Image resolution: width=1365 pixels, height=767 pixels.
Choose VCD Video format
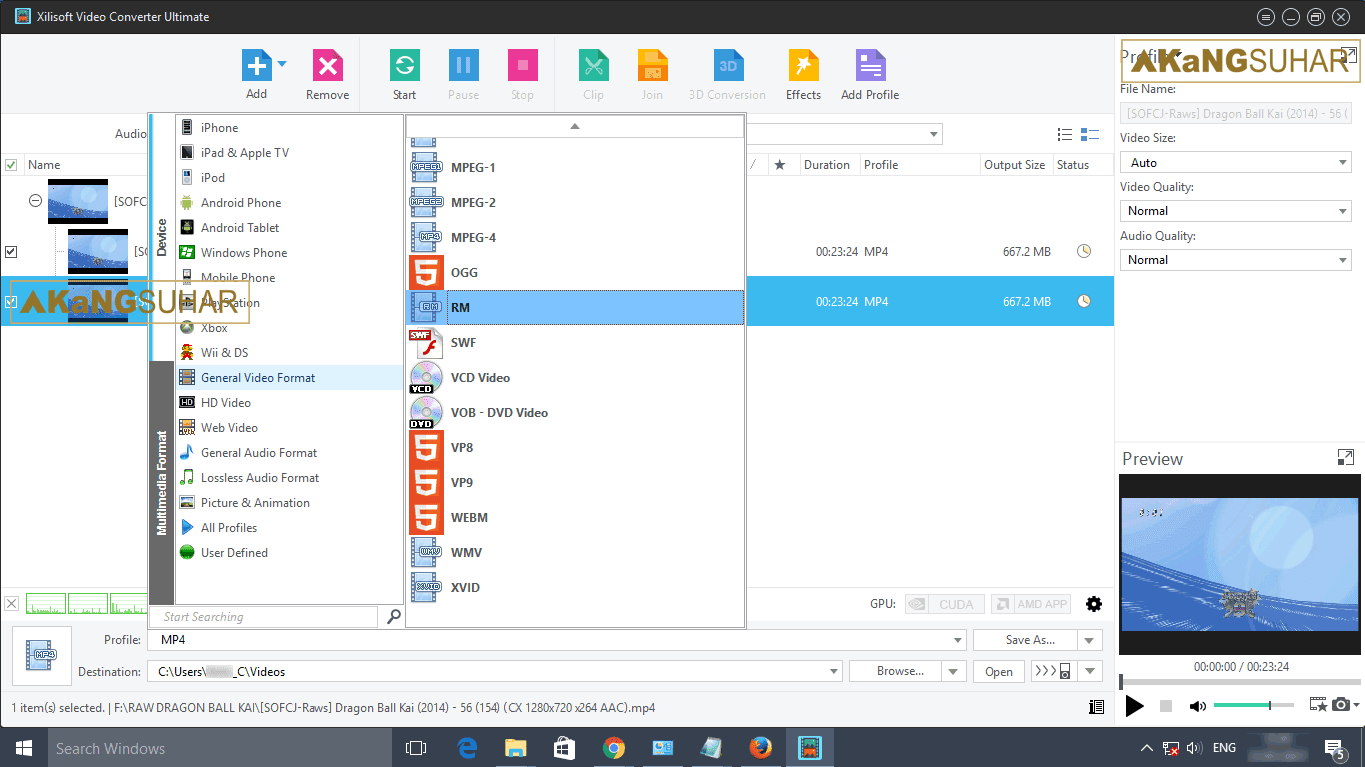575,378
